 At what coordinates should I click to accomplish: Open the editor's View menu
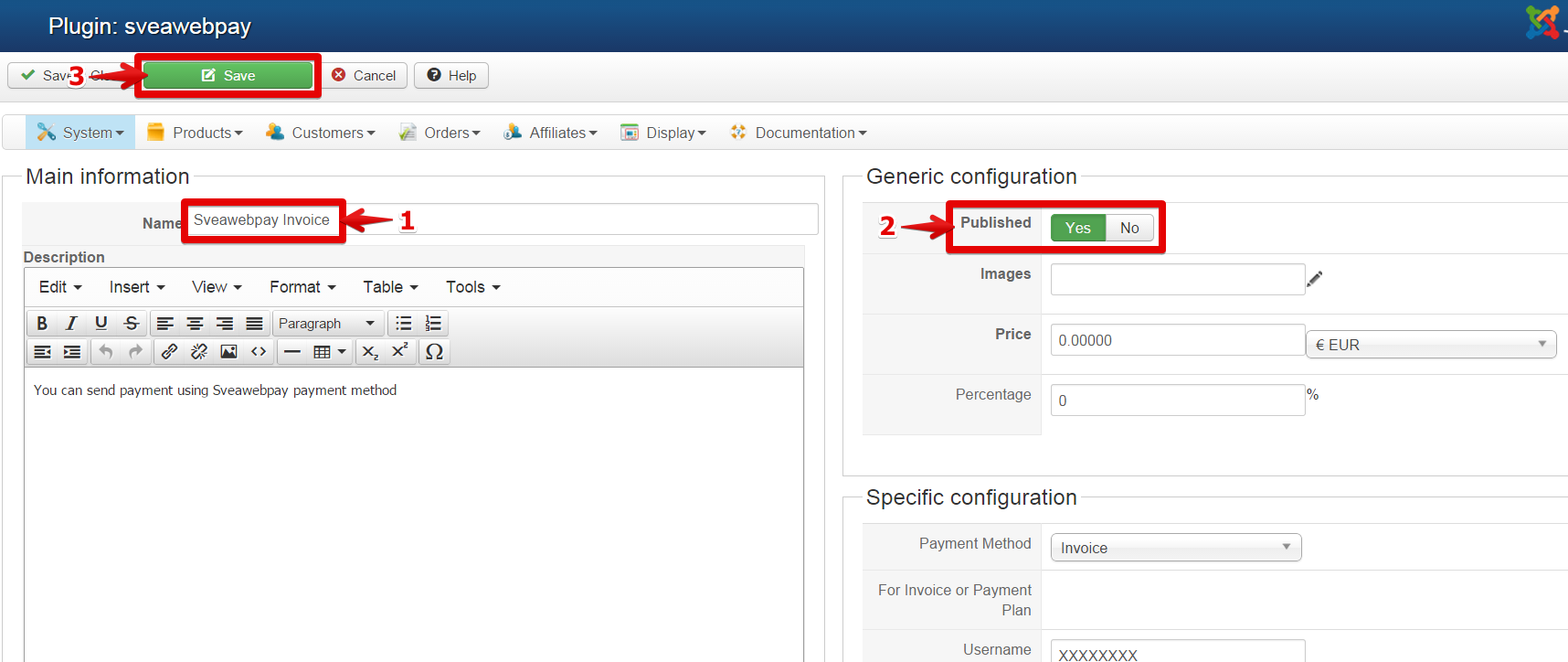pos(217,287)
